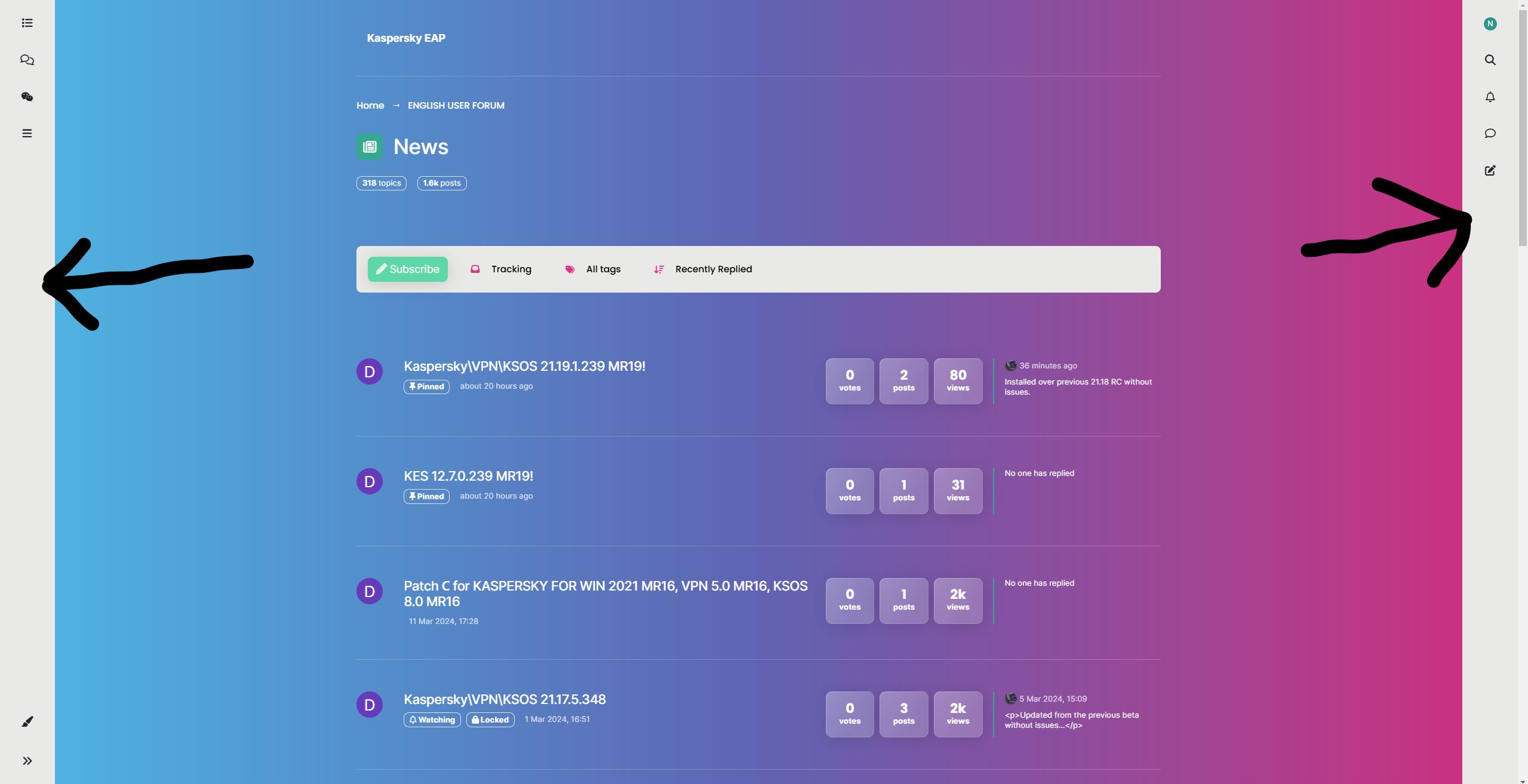The height and width of the screenshot is (784, 1528).
Task: Open the search magnifier icon
Action: [1490, 60]
